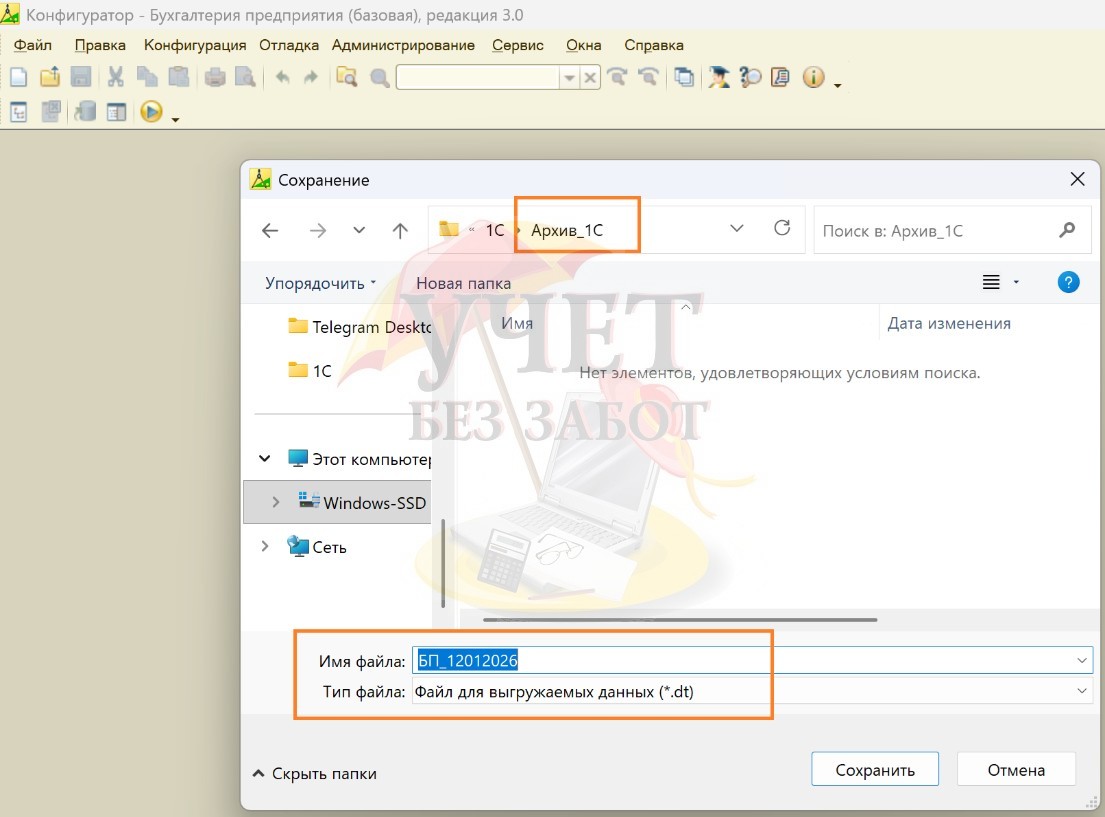Click the Open file toolbar icon
Screen dimensions: 1105x817
(x=49, y=77)
